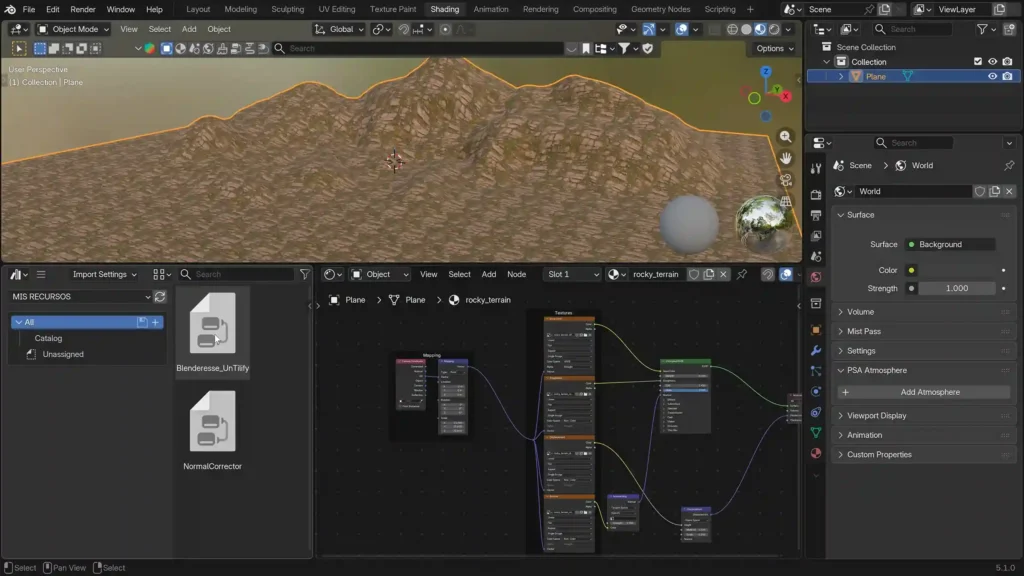Unlink the rocky_terrain material
Viewport: 1024px width, 576px height.
723,274
